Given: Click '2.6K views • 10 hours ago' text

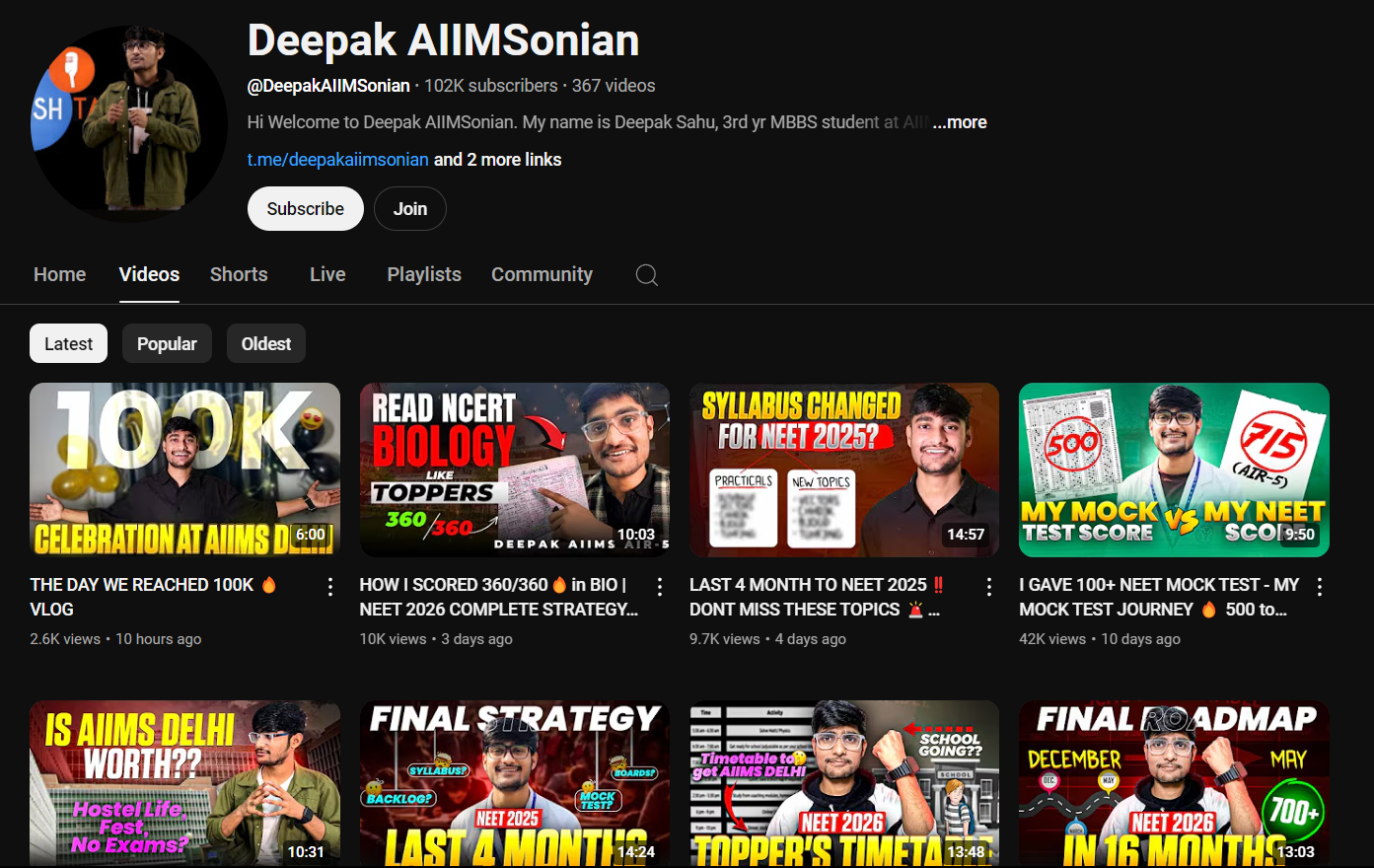Looking at the screenshot, I should point(115,639).
